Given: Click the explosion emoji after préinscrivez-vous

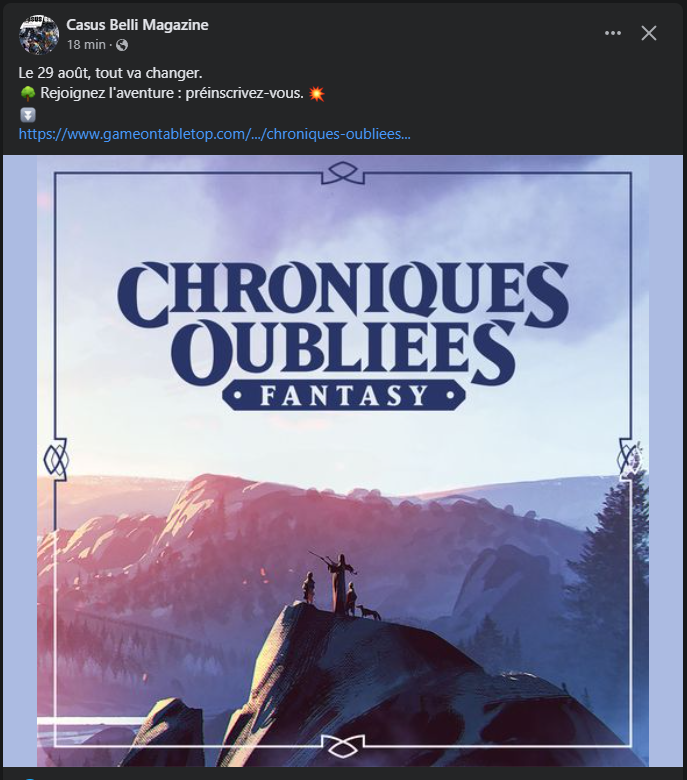Looking at the screenshot, I should 317,94.
